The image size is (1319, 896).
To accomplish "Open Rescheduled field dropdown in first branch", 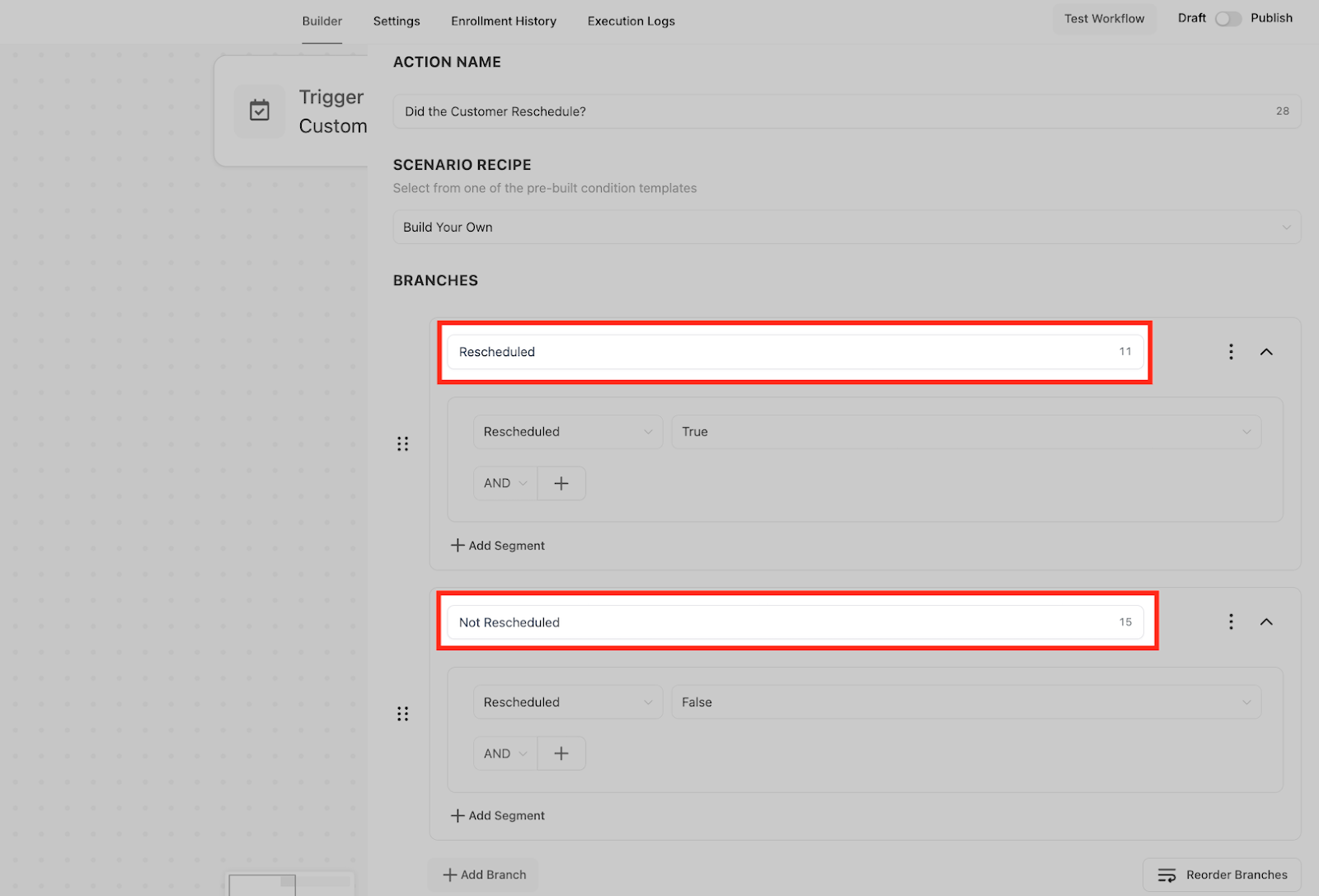I will (x=568, y=432).
